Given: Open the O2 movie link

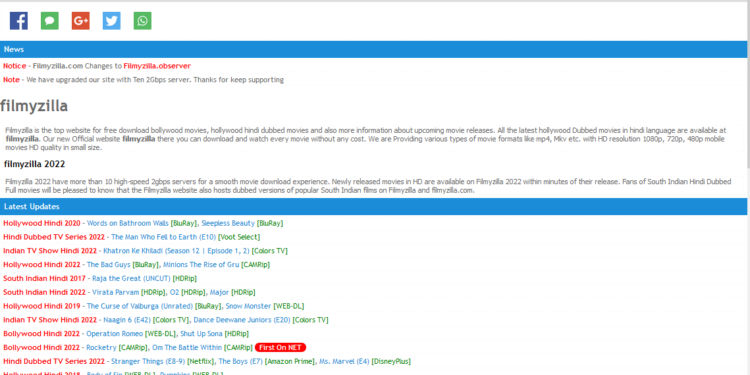Looking at the screenshot, I should tap(175, 293).
